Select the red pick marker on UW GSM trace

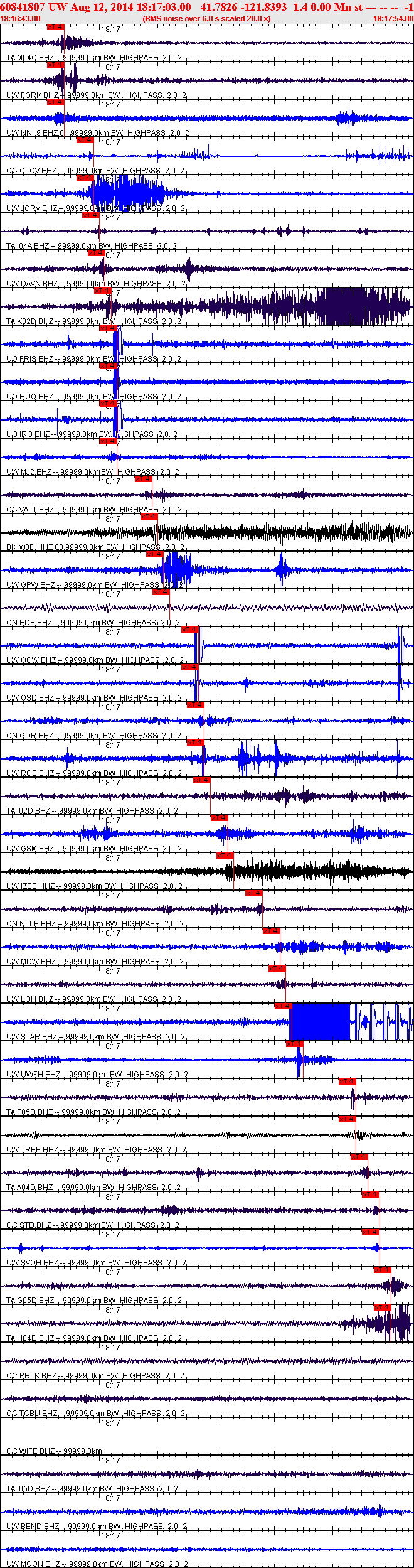[219, 818]
